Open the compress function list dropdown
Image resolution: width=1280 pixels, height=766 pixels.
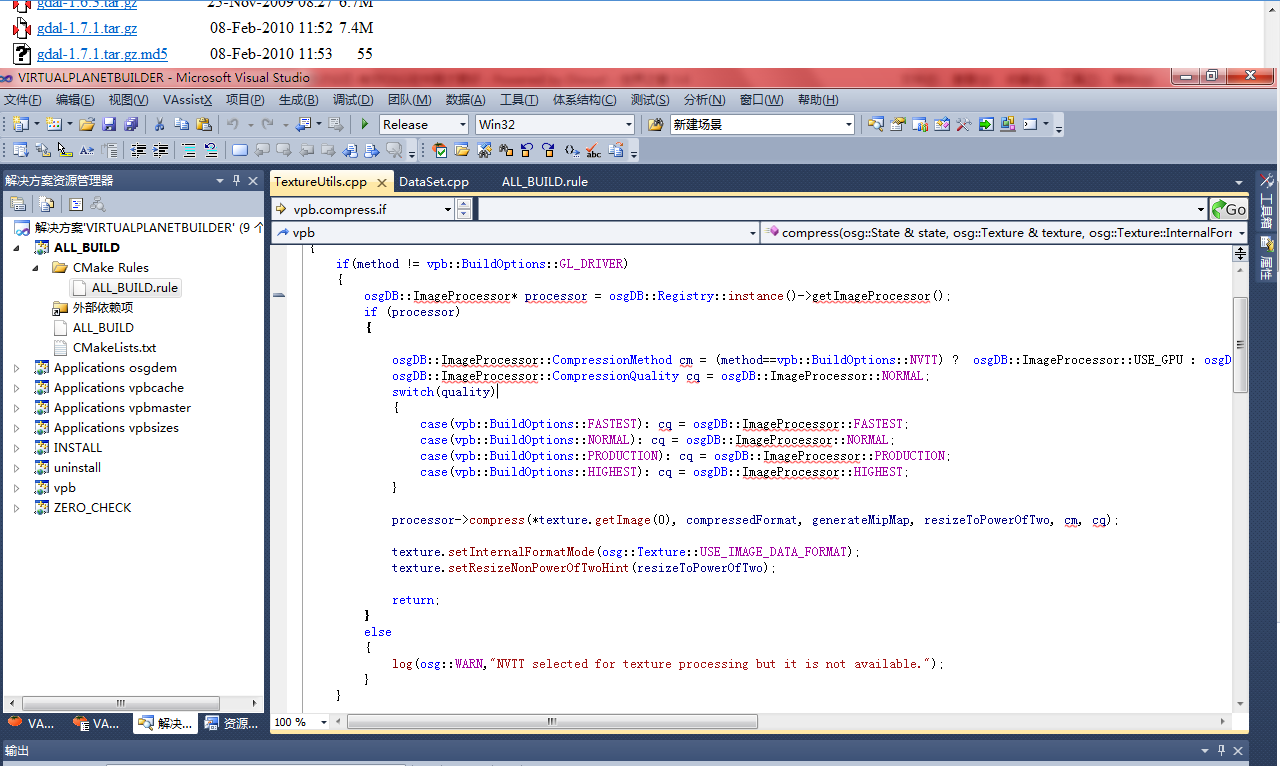pos(1241,232)
